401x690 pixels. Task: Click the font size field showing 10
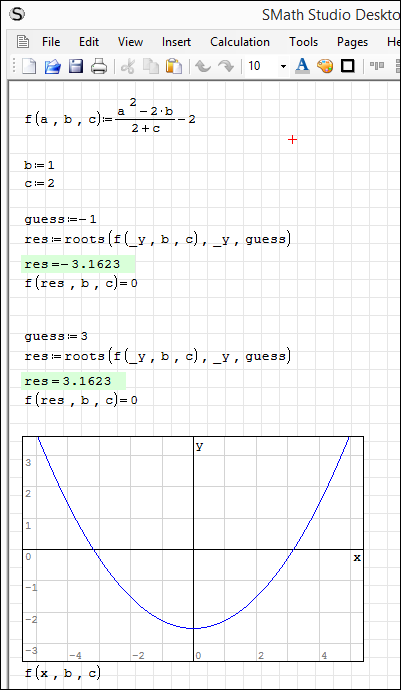pyautogui.click(x=261, y=66)
